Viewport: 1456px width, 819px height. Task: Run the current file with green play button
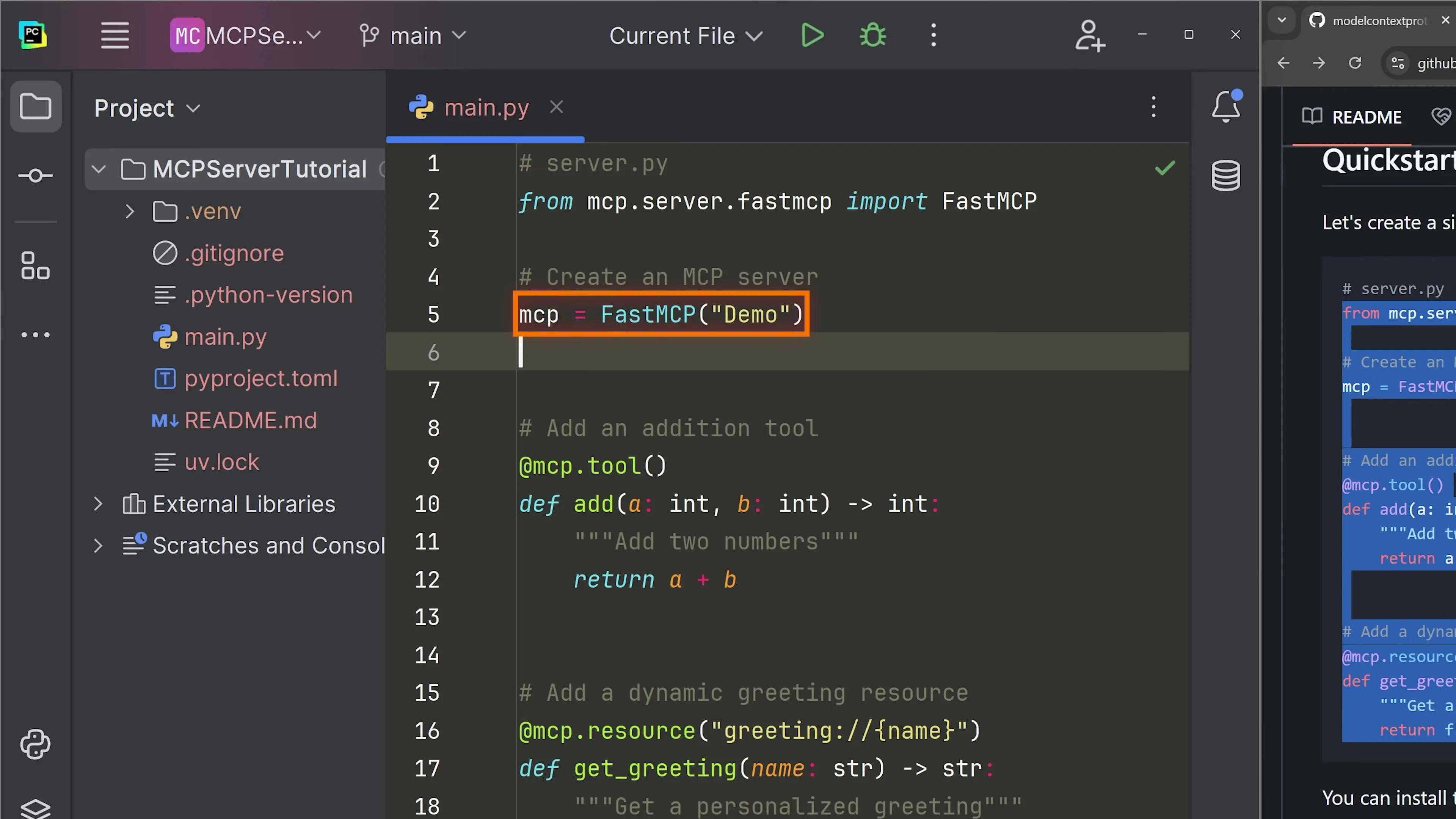(x=812, y=36)
